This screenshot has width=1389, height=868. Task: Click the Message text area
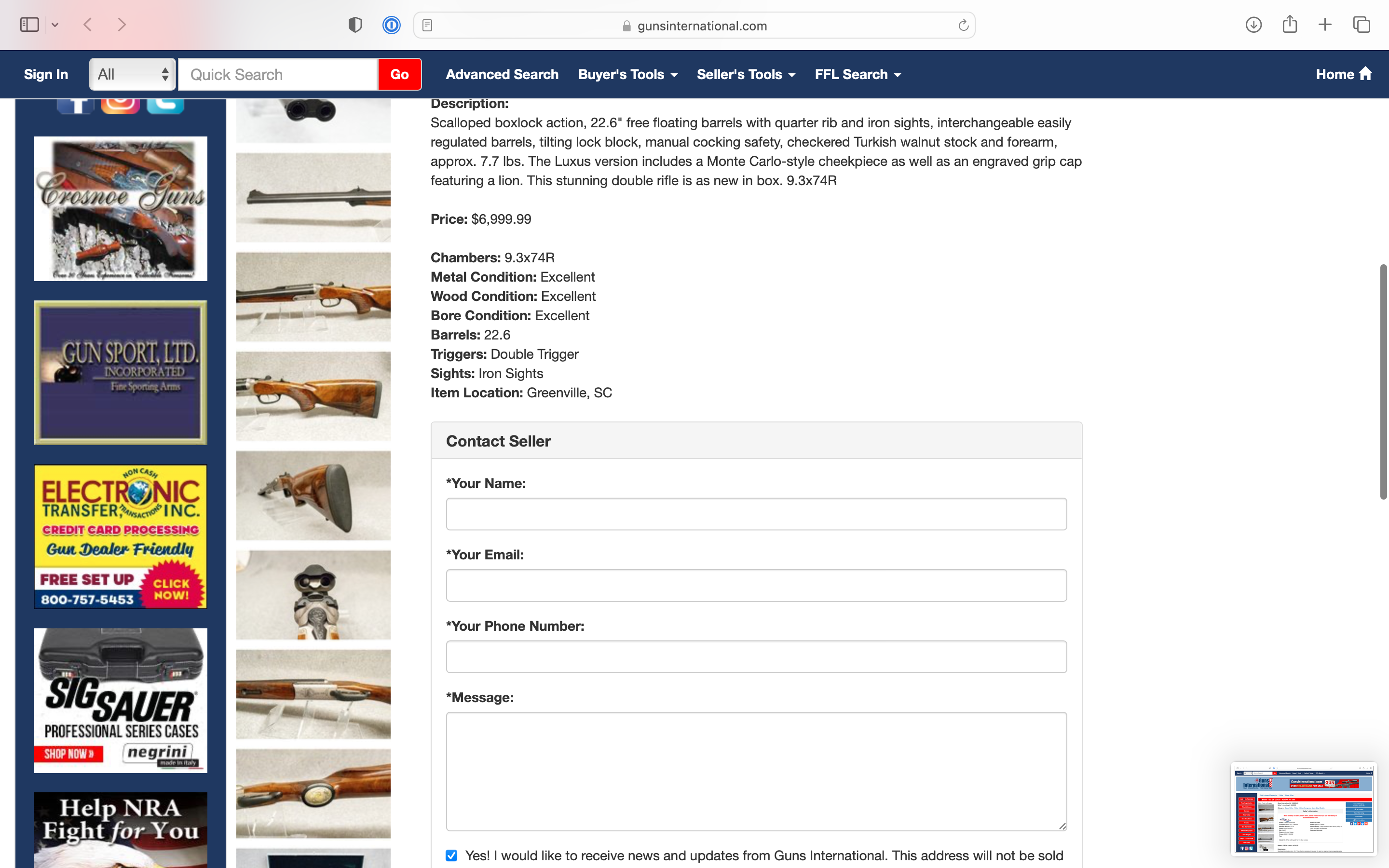756,771
